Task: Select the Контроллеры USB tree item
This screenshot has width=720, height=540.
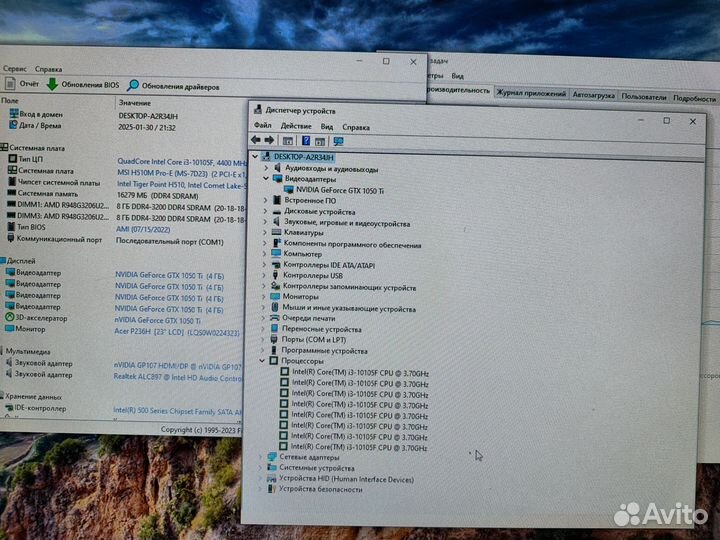Action: click(x=313, y=275)
